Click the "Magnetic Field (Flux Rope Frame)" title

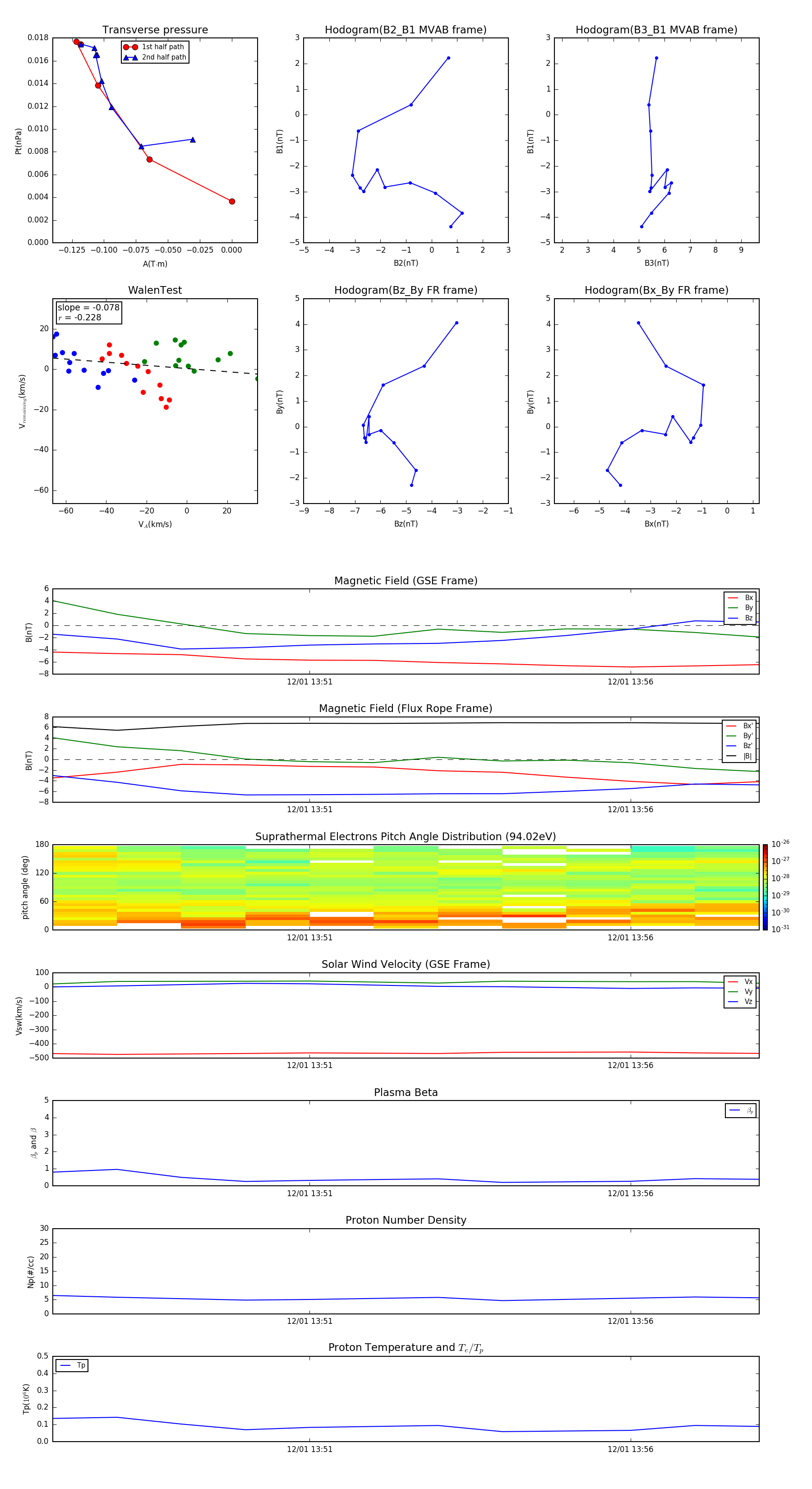click(x=406, y=709)
